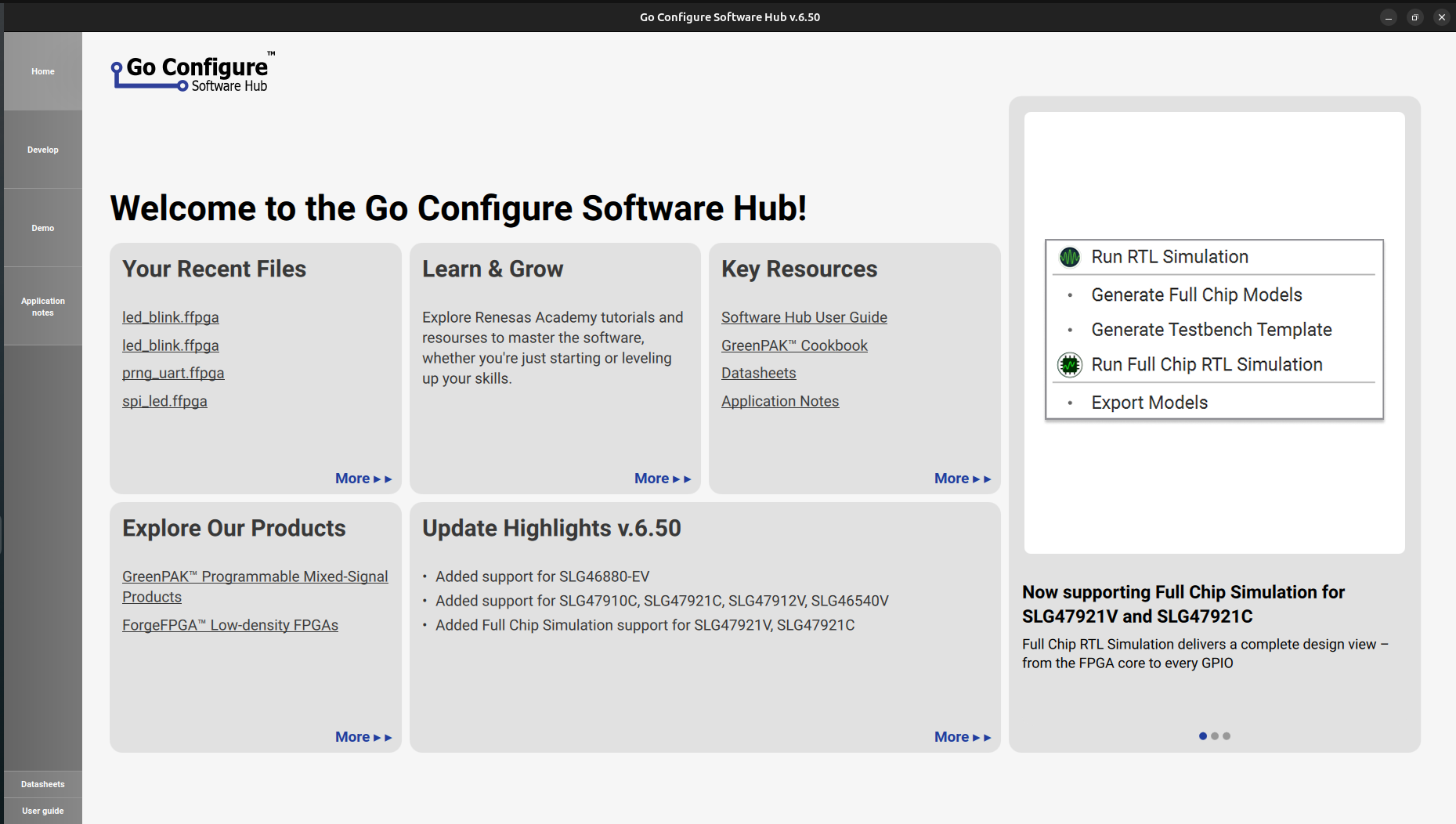Expand More in Learn & Grow card
This screenshot has height=824, width=1456.
coord(662,479)
